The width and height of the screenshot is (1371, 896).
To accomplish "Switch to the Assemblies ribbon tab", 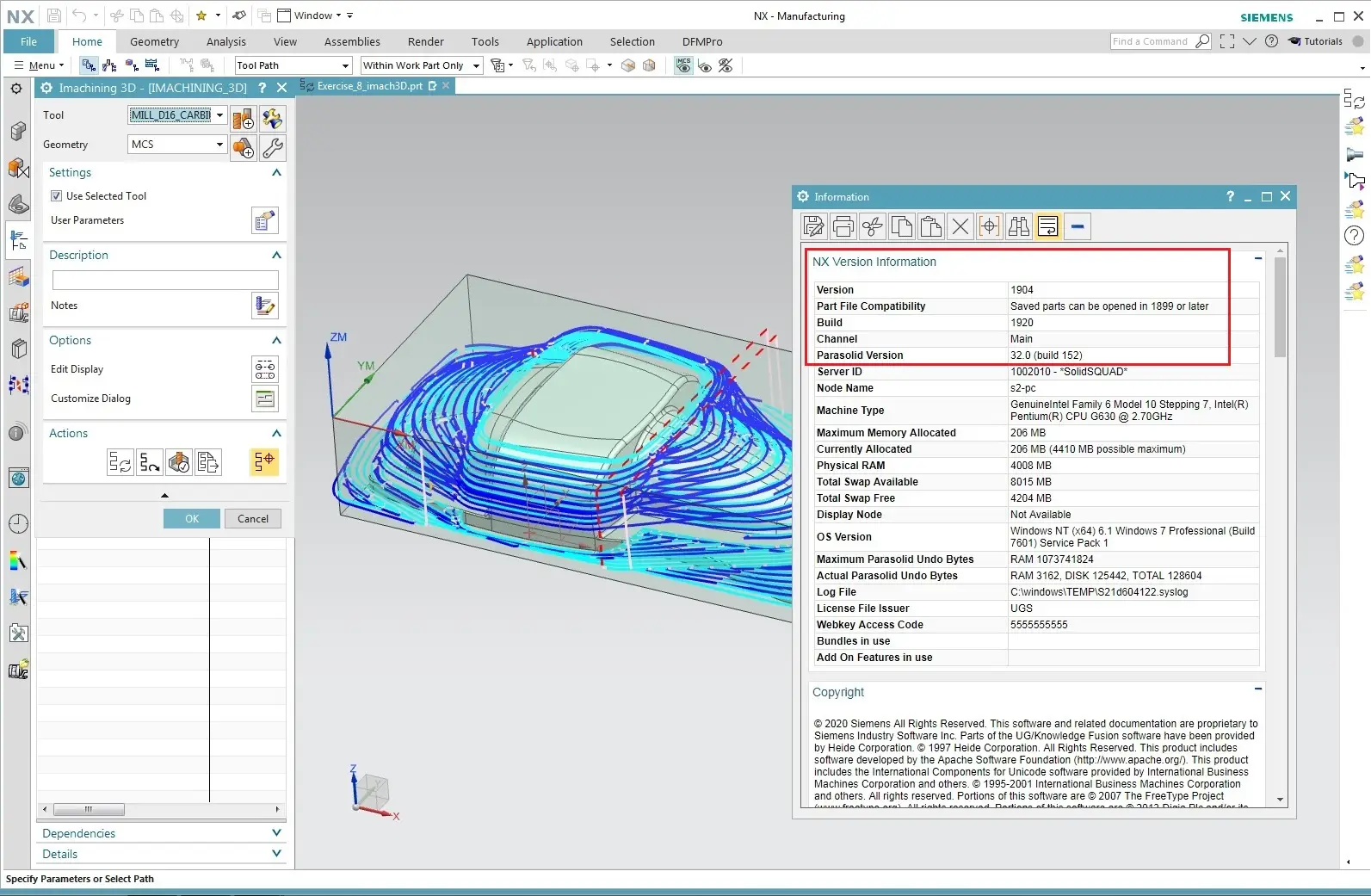I will point(352,41).
